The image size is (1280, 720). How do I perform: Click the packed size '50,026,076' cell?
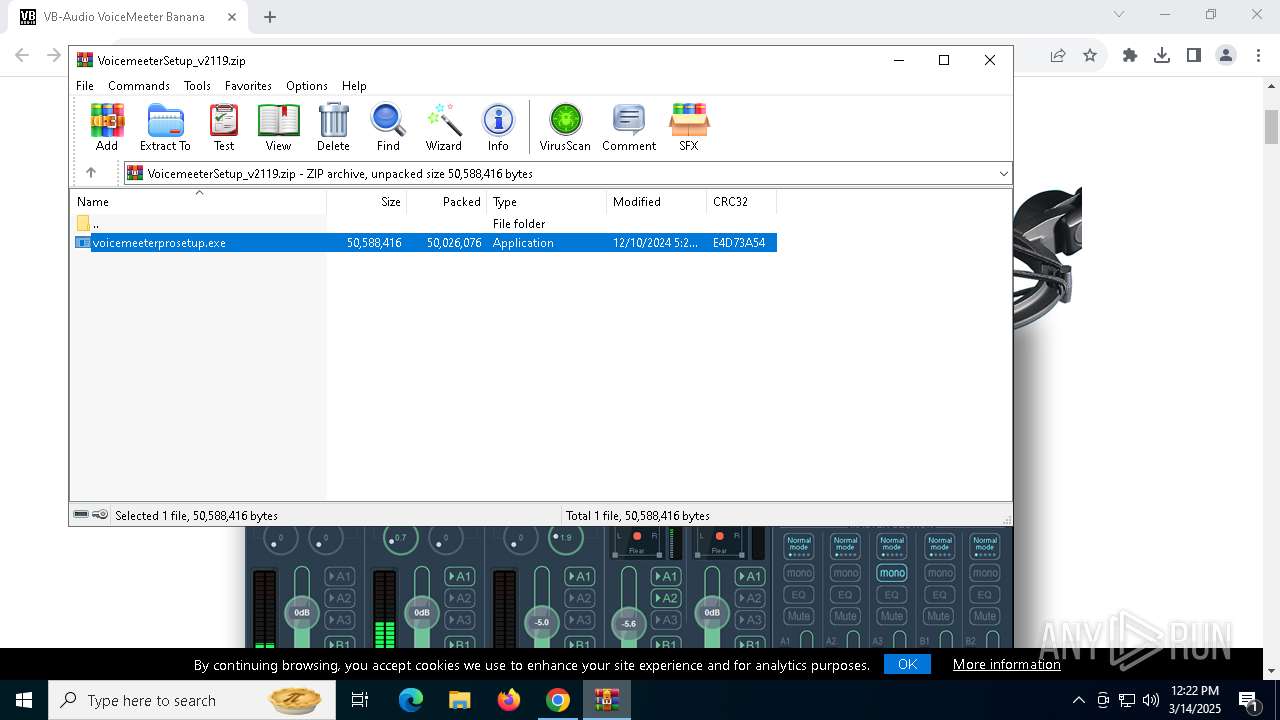click(x=454, y=243)
